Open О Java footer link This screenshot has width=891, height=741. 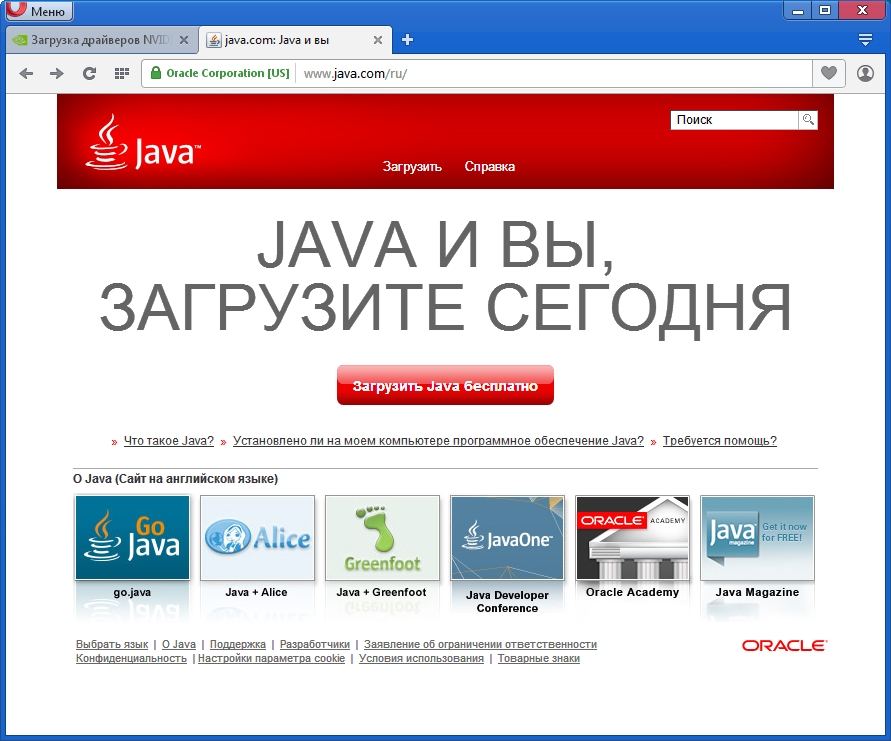click(x=179, y=644)
